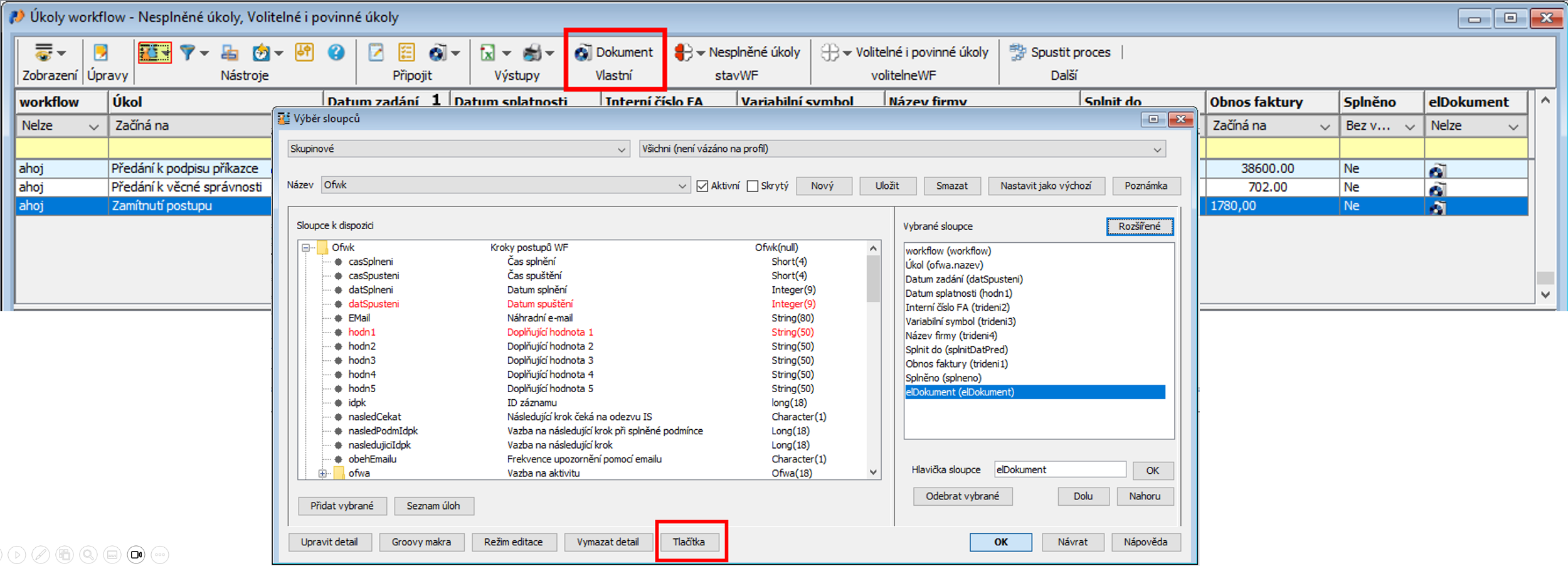
Task: Click the printer icon in Výstupy
Action: (x=532, y=53)
